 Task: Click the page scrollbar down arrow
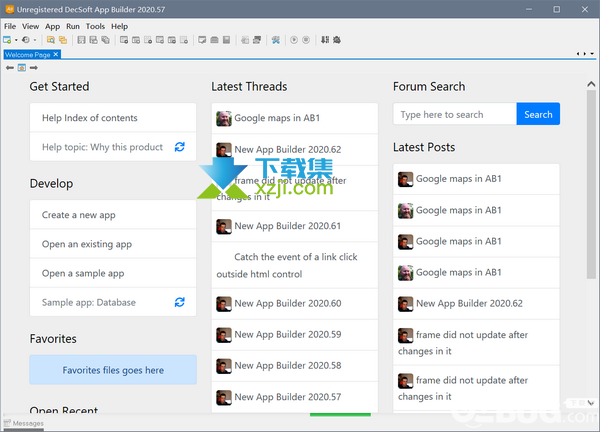(x=591, y=403)
